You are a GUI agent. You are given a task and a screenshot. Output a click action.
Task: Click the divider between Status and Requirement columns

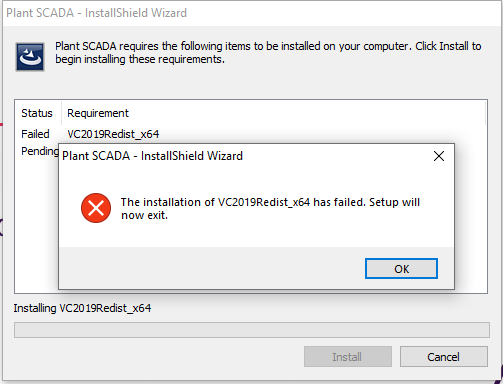(x=61, y=113)
